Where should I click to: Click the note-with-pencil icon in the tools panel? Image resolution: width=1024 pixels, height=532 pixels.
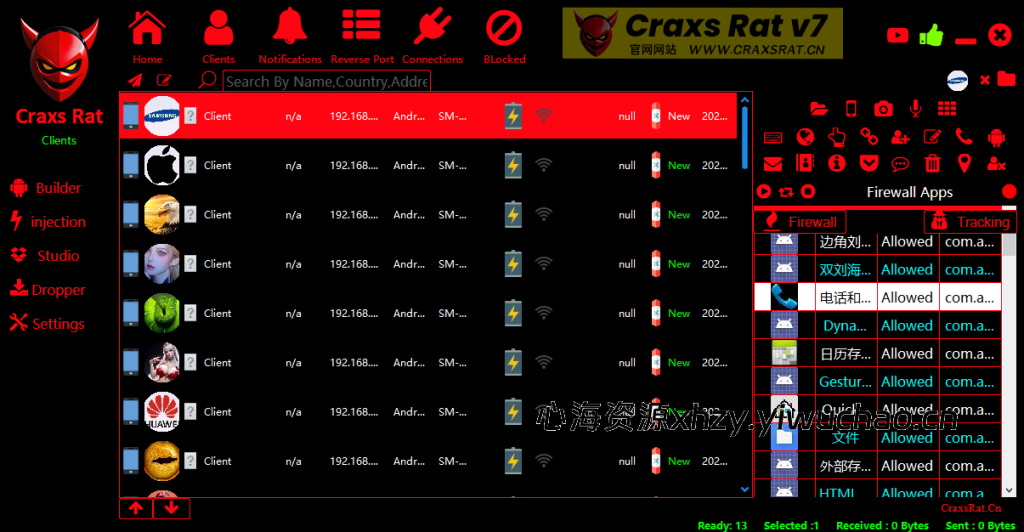click(x=932, y=136)
